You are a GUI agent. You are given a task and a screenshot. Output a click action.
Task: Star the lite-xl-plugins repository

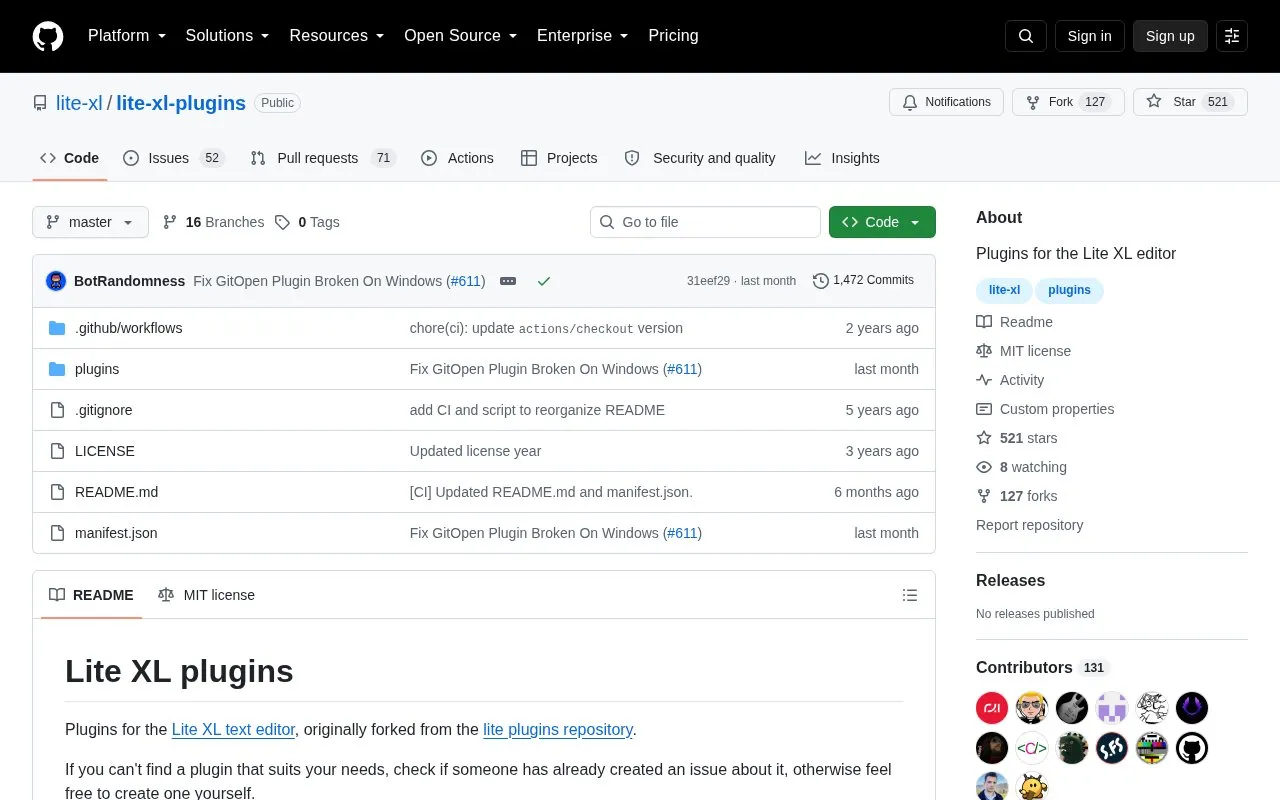pos(1190,102)
